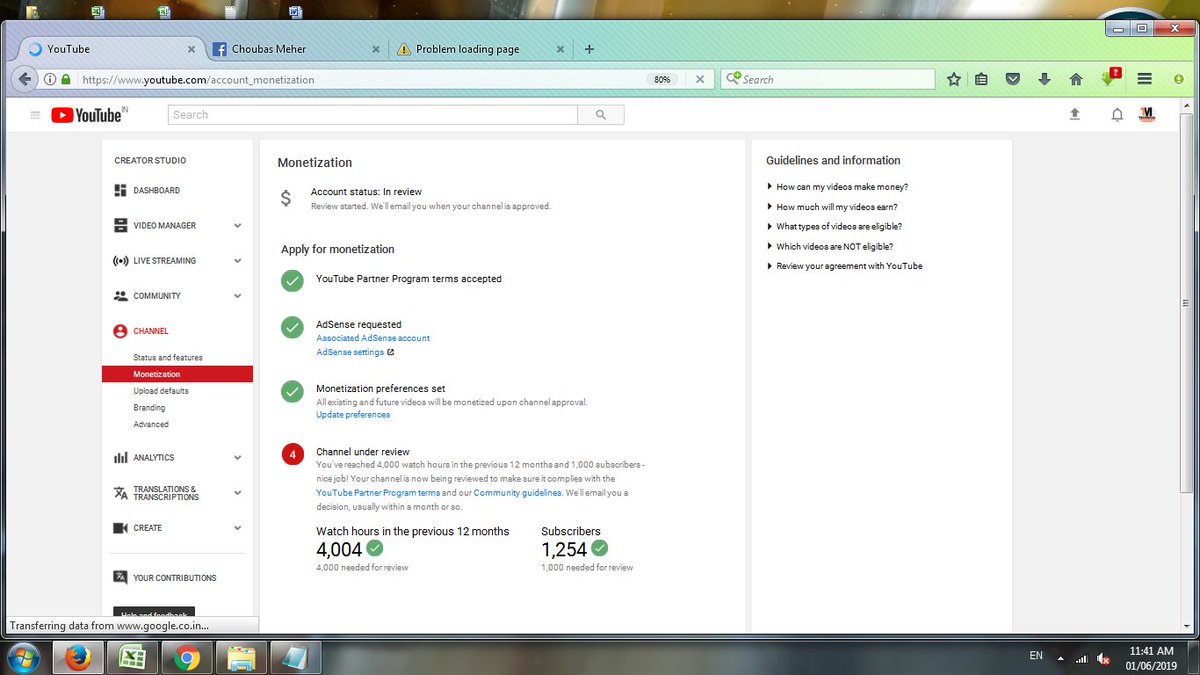Open the channel avatar account menu
This screenshot has width=1200, height=675.
[1147, 115]
